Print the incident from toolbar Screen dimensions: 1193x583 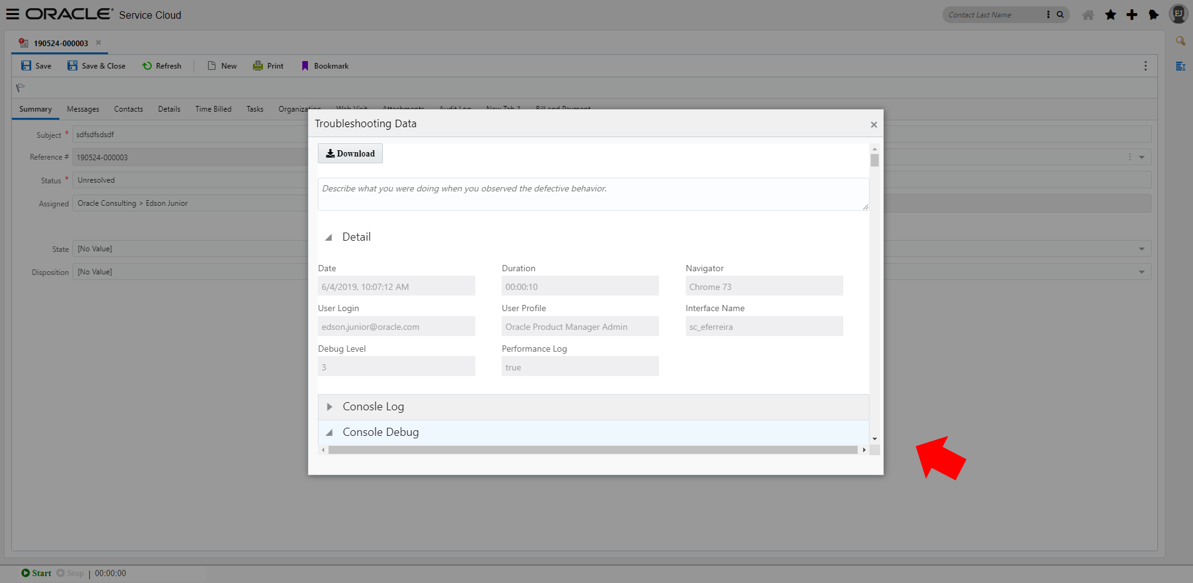268,66
